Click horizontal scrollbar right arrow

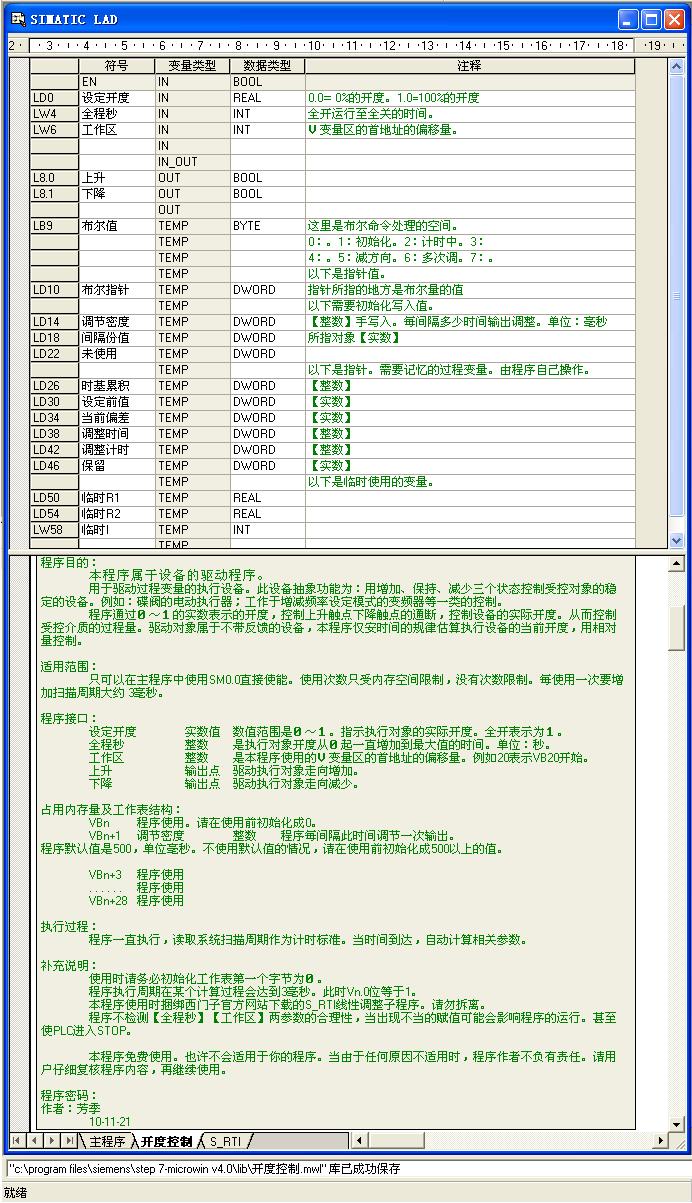tap(659, 1140)
